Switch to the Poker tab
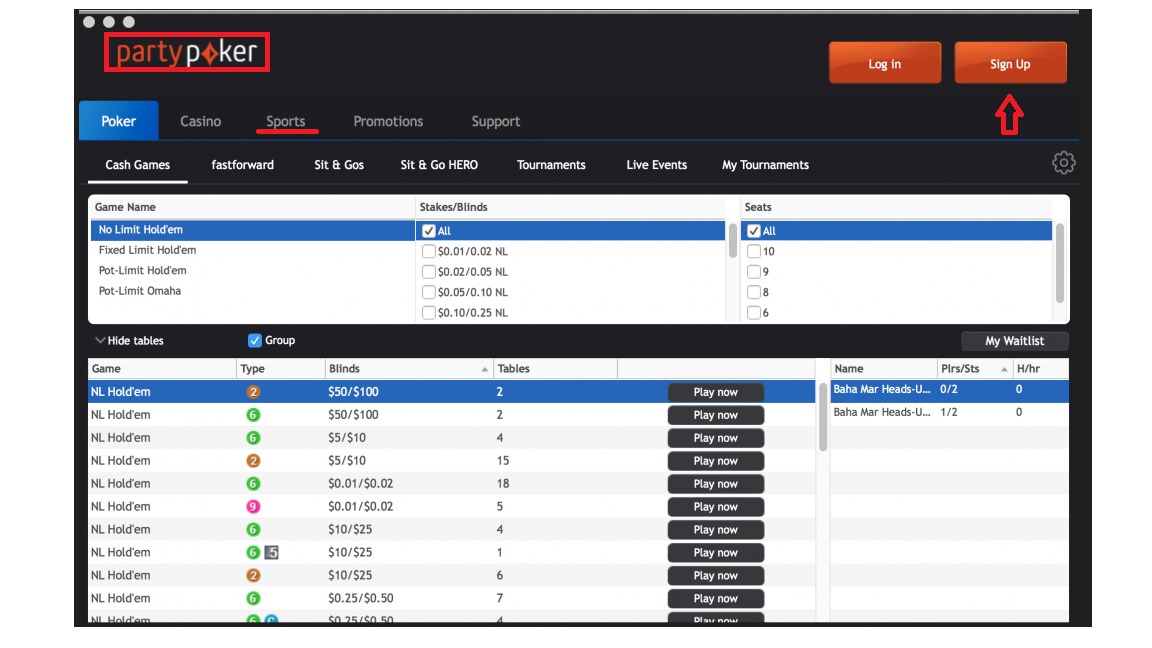The width and height of the screenshot is (1152, 648). (118, 120)
